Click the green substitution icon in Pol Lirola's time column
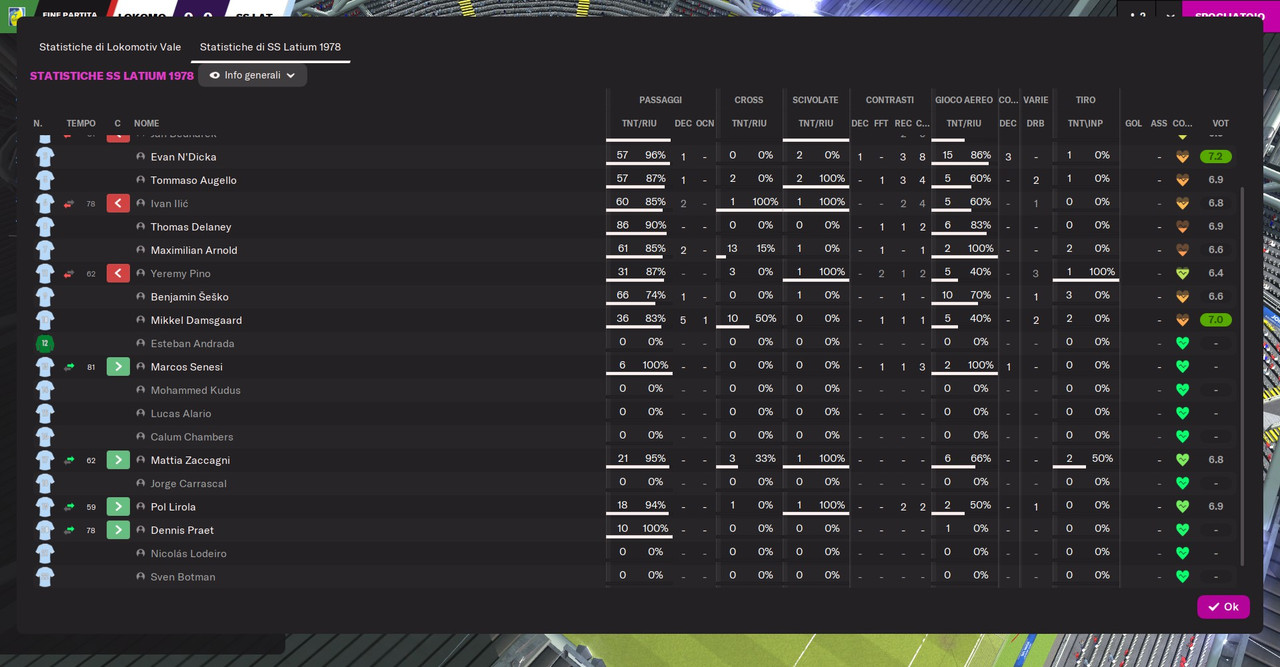 (69, 507)
